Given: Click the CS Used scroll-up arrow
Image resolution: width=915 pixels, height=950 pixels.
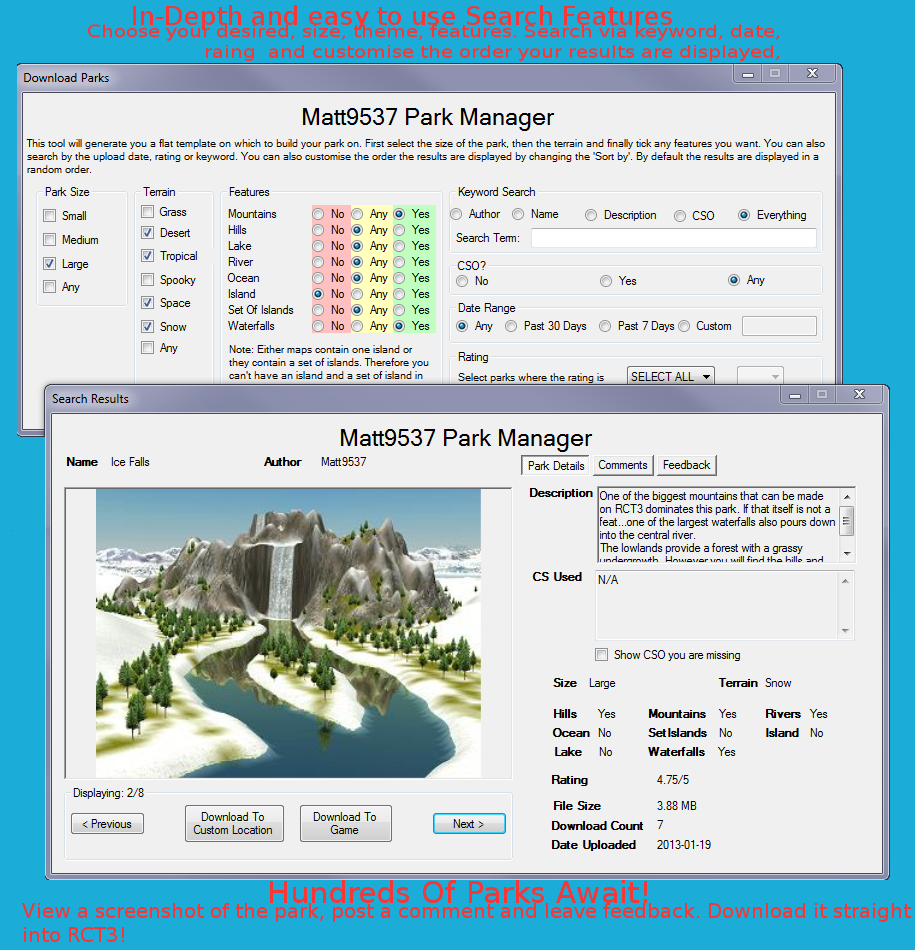Looking at the screenshot, I should coord(845,581).
